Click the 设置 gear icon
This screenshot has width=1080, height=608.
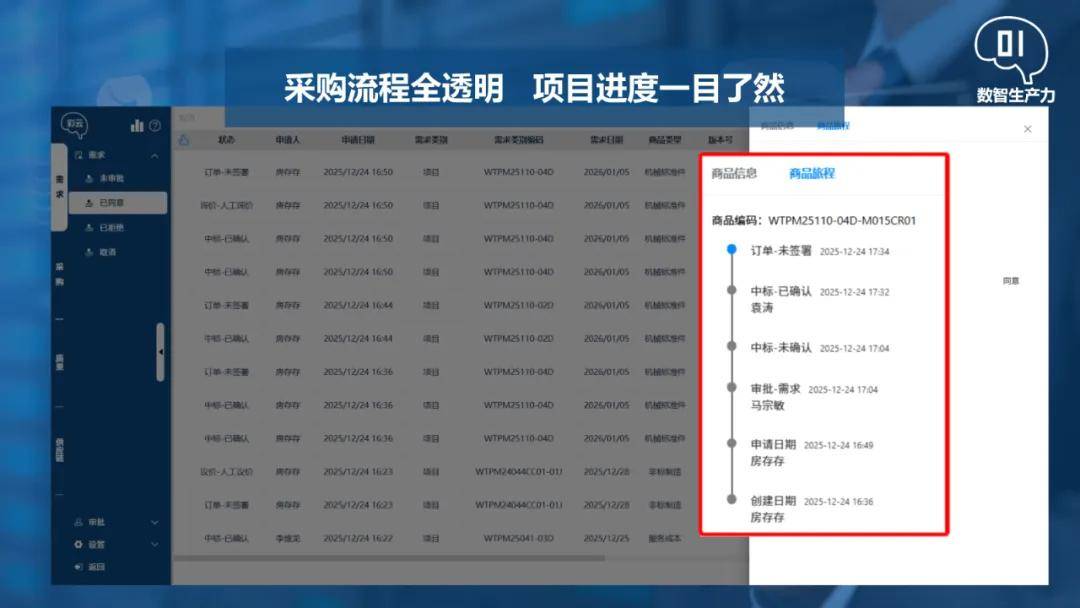coord(79,545)
